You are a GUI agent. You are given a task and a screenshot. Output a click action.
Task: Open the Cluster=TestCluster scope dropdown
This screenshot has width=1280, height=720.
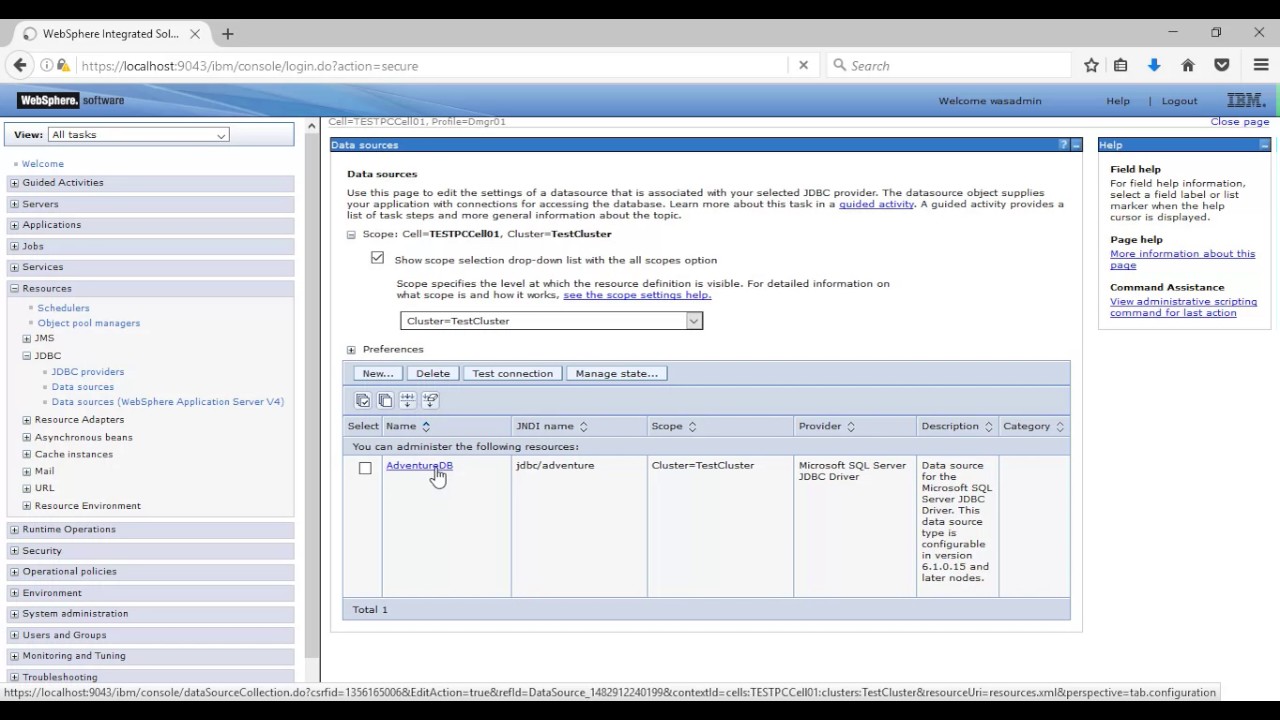coord(551,321)
